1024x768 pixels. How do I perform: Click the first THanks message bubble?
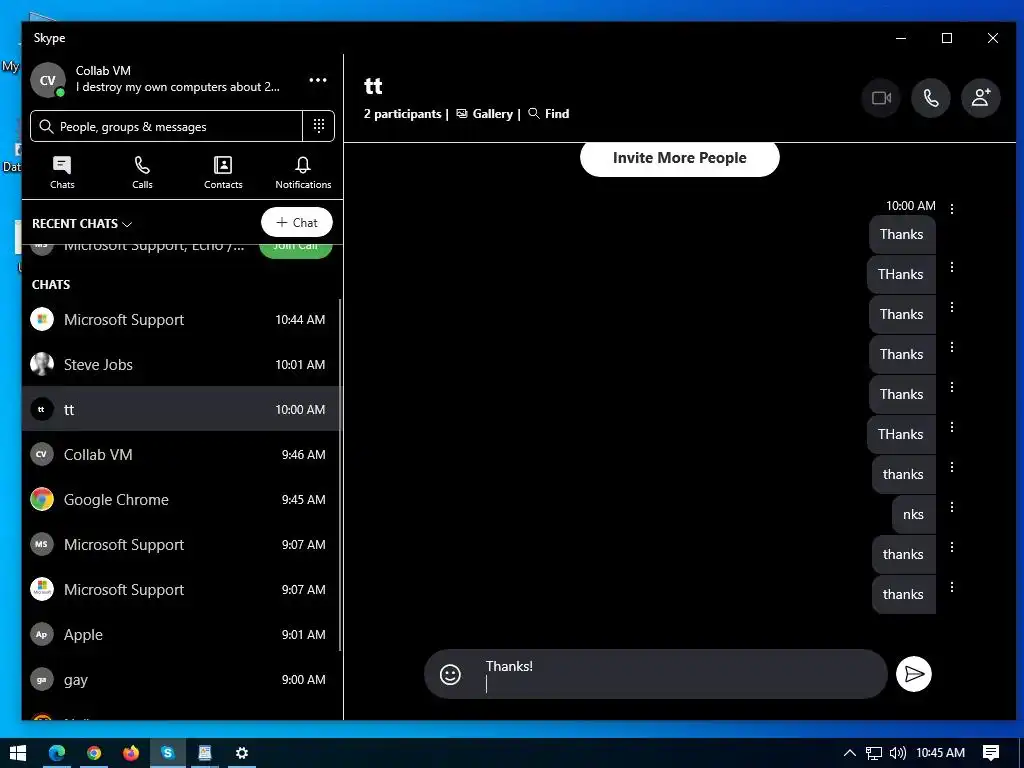tap(901, 275)
